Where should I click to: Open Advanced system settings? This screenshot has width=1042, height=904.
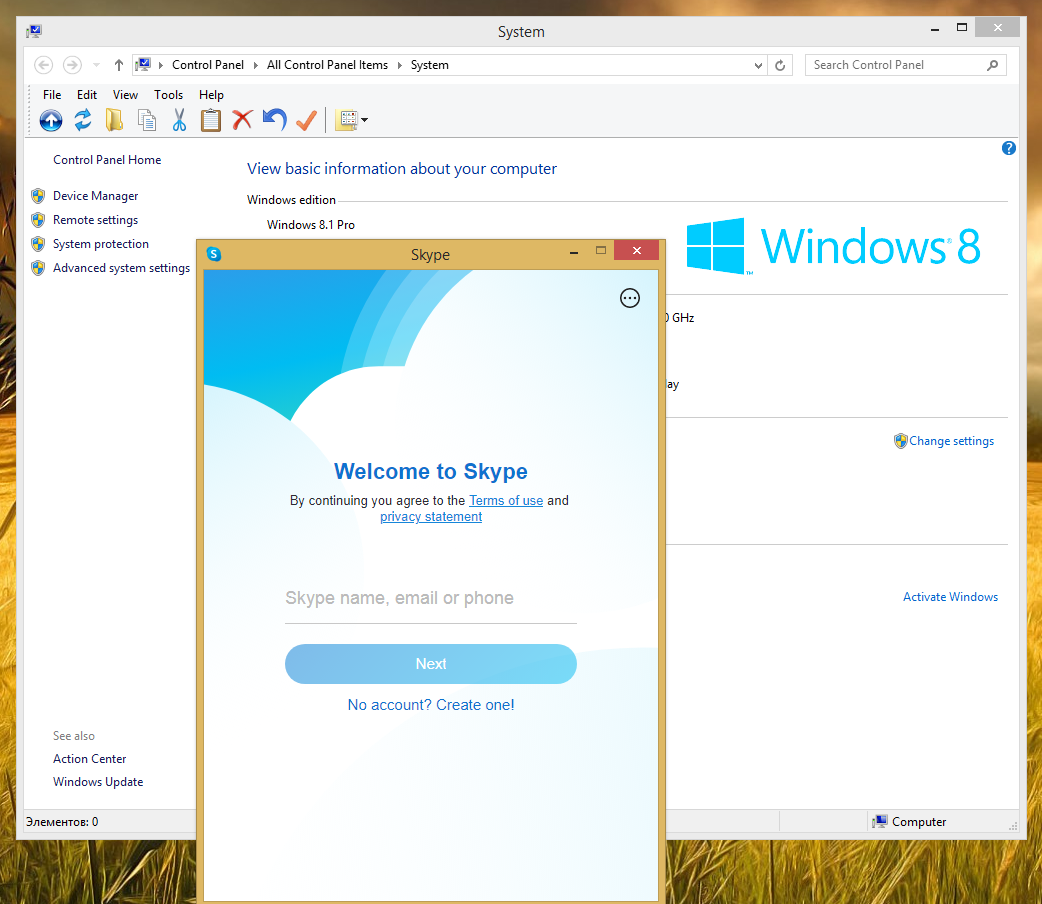tap(122, 268)
